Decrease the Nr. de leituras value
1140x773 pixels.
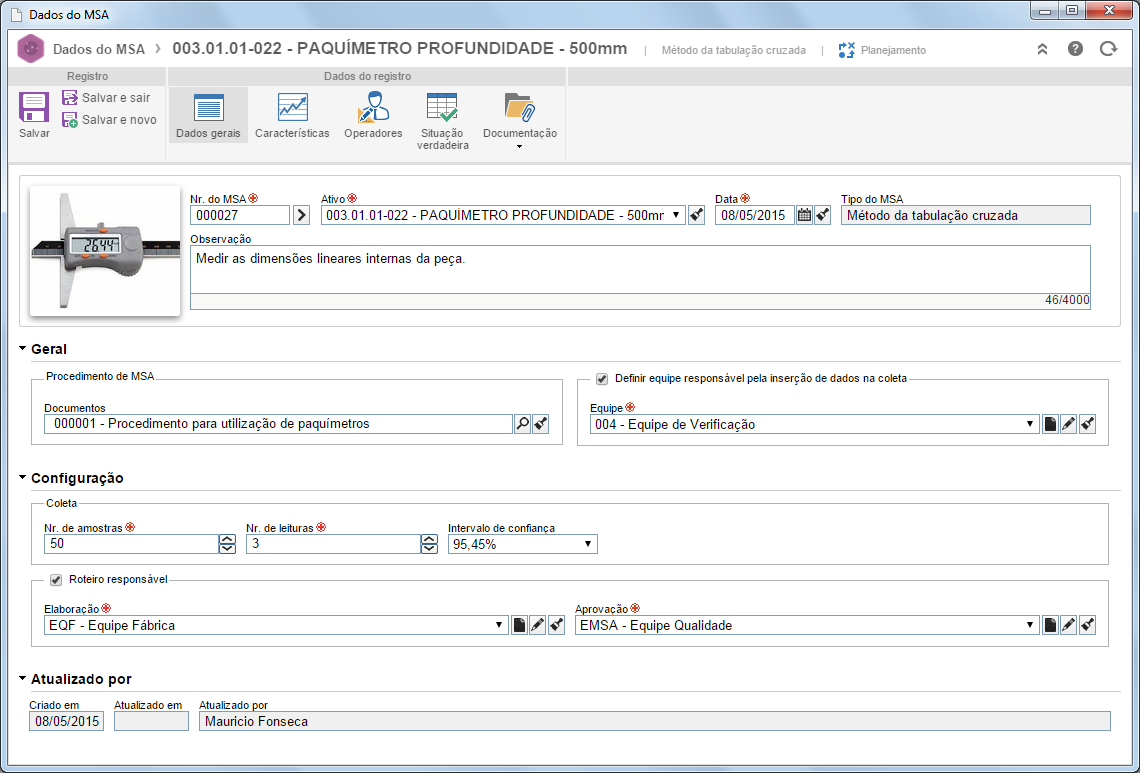point(430,548)
